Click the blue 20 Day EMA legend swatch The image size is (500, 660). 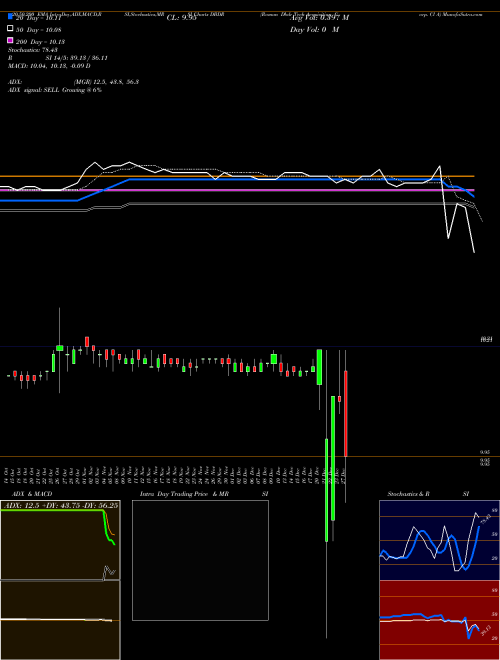coord(10,16)
